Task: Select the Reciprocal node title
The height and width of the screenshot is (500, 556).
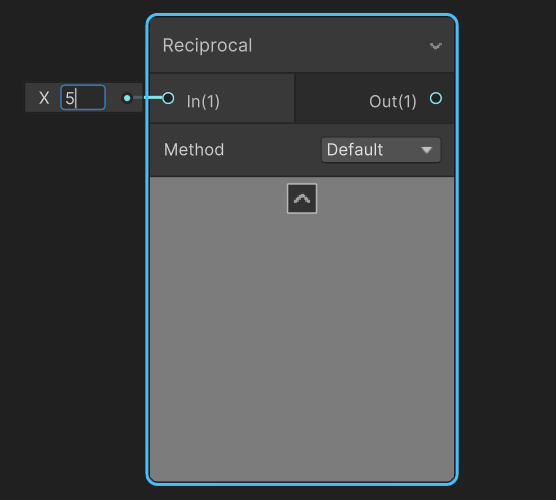Action: [x=207, y=46]
